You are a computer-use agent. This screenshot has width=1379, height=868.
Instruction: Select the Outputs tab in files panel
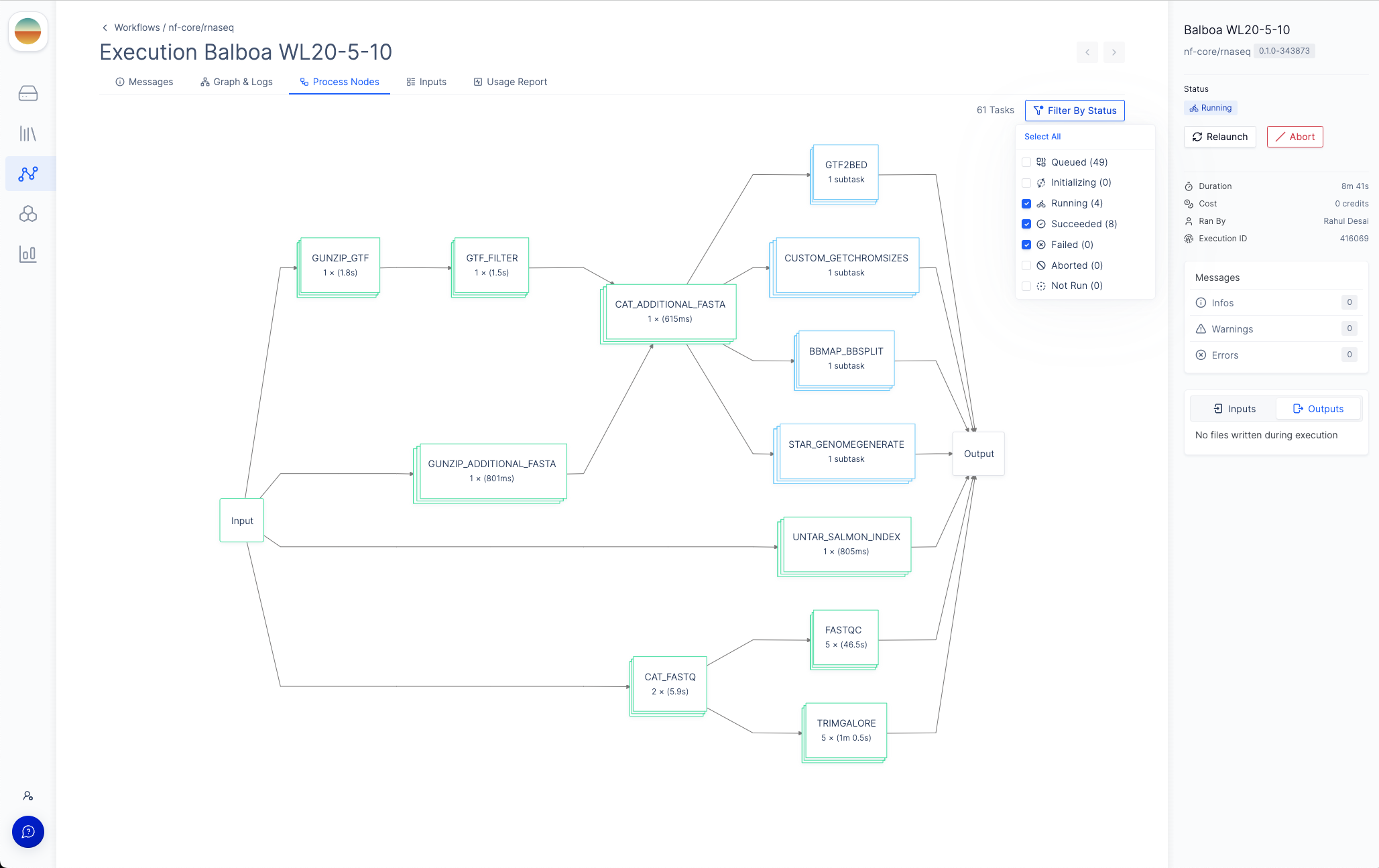pyautogui.click(x=1318, y=409)
